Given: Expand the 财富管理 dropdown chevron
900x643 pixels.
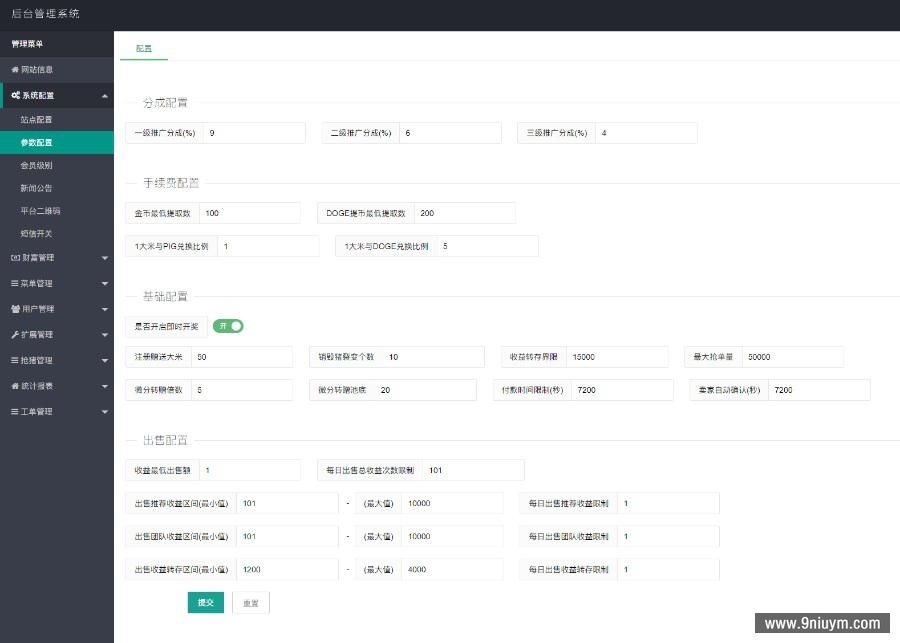Looking at the screenshot, I should 105,257.
